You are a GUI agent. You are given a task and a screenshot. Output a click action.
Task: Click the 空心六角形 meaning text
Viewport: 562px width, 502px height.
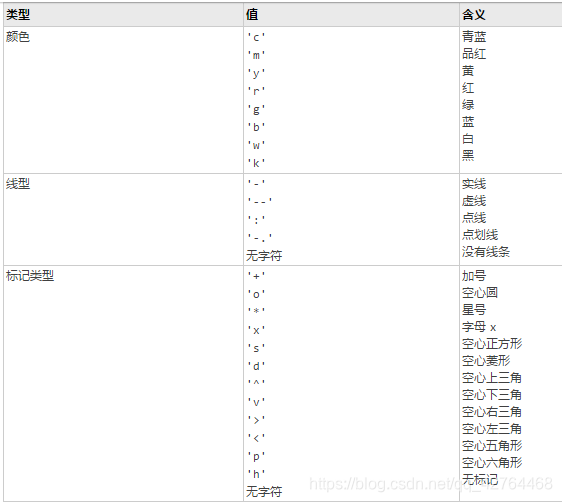coord(492,463)
